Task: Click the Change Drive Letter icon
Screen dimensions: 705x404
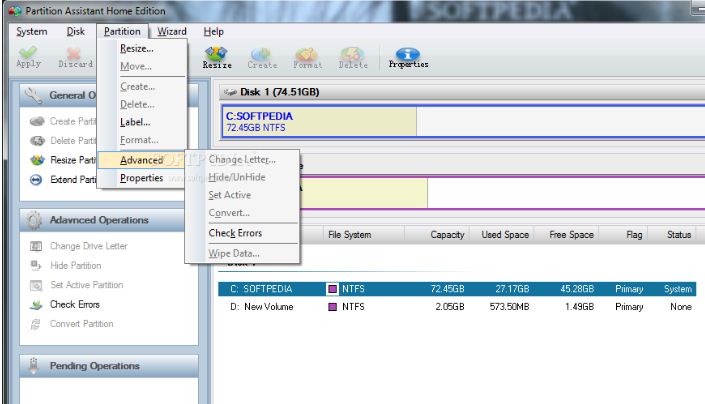Action: pyautogui.click(x=36, y=246)
